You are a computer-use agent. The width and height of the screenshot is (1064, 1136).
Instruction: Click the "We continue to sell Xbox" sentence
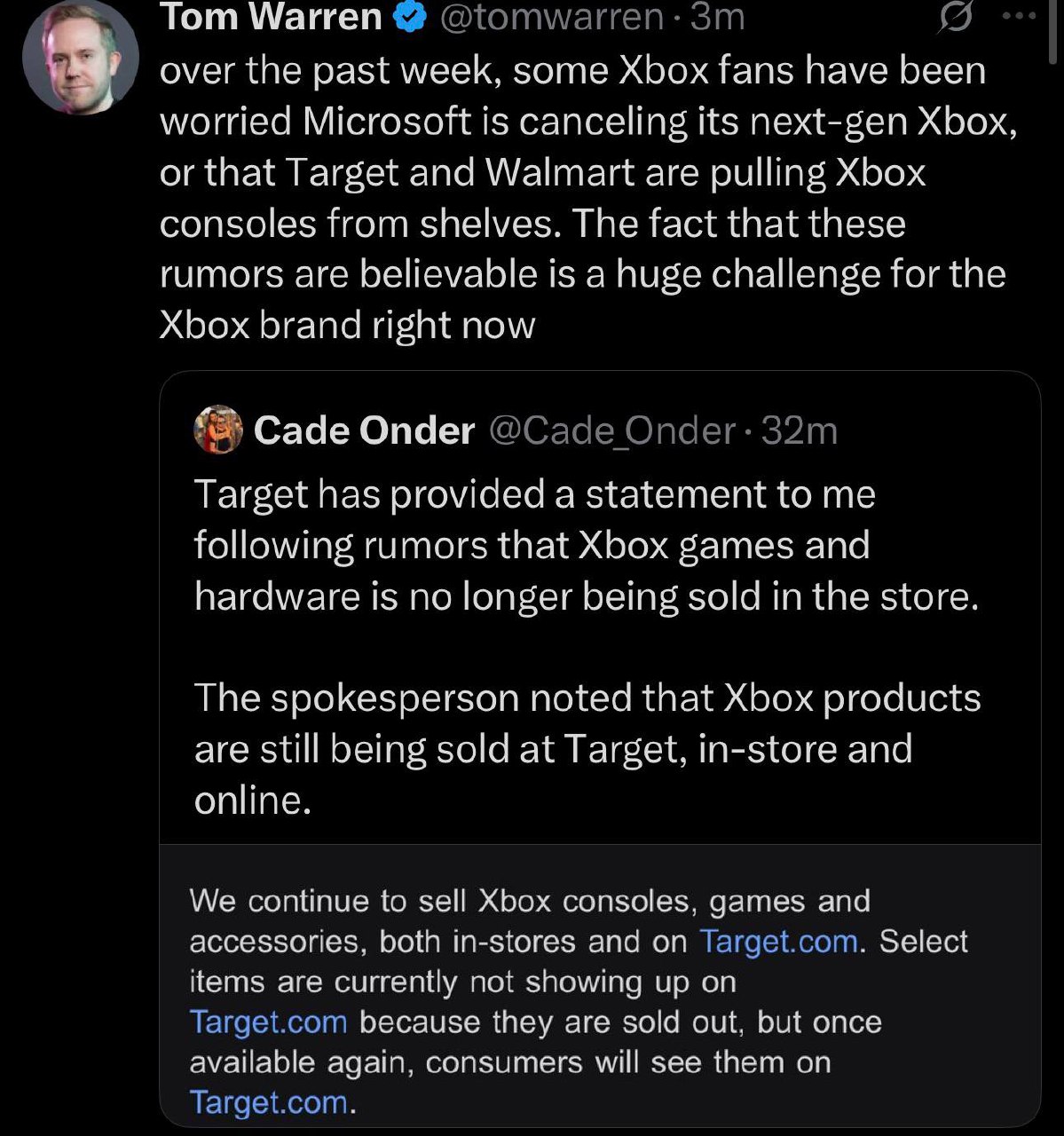pos(529,901)
